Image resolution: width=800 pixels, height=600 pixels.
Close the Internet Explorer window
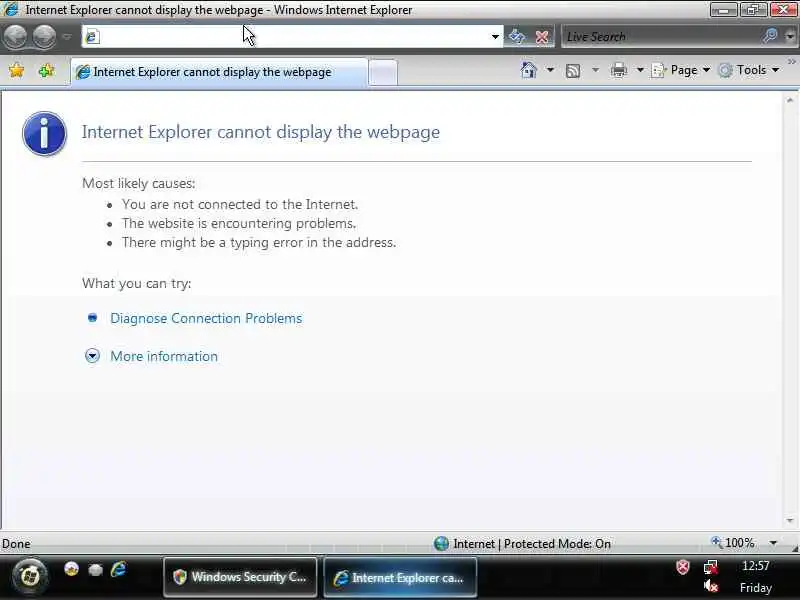click(784, 10)
